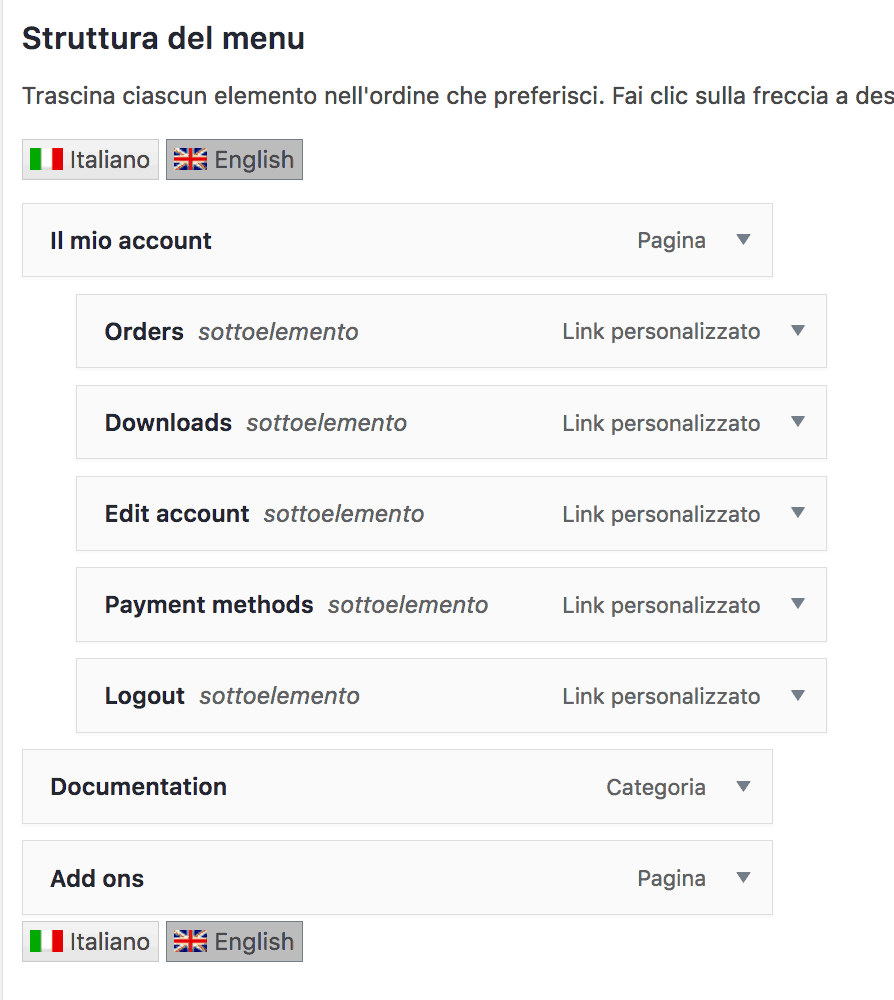Select the Documentation menu item title
The width and height of the screenshot is (894, 1000).
(138, 787)
